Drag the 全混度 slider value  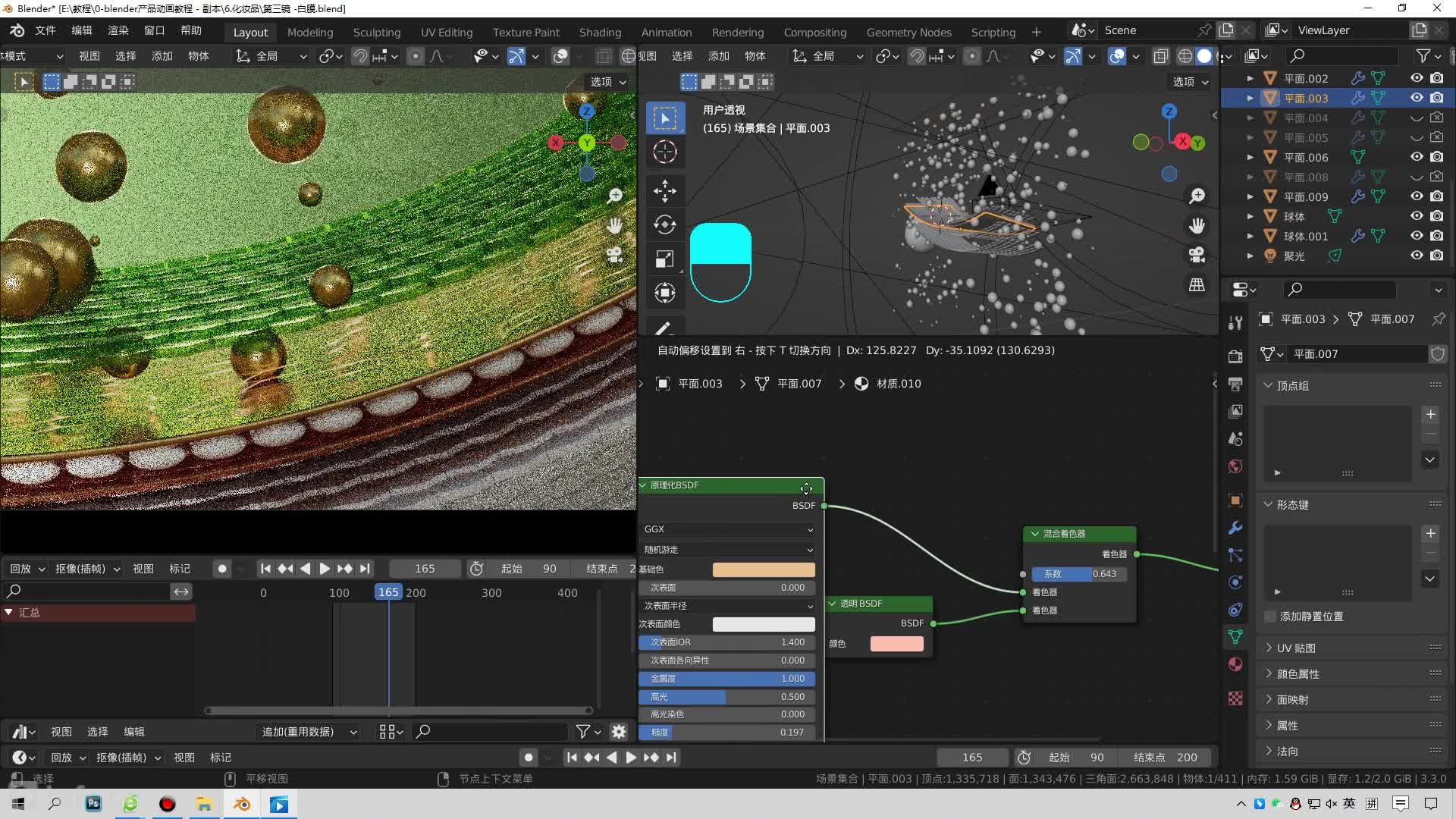[x=726, y=678]
